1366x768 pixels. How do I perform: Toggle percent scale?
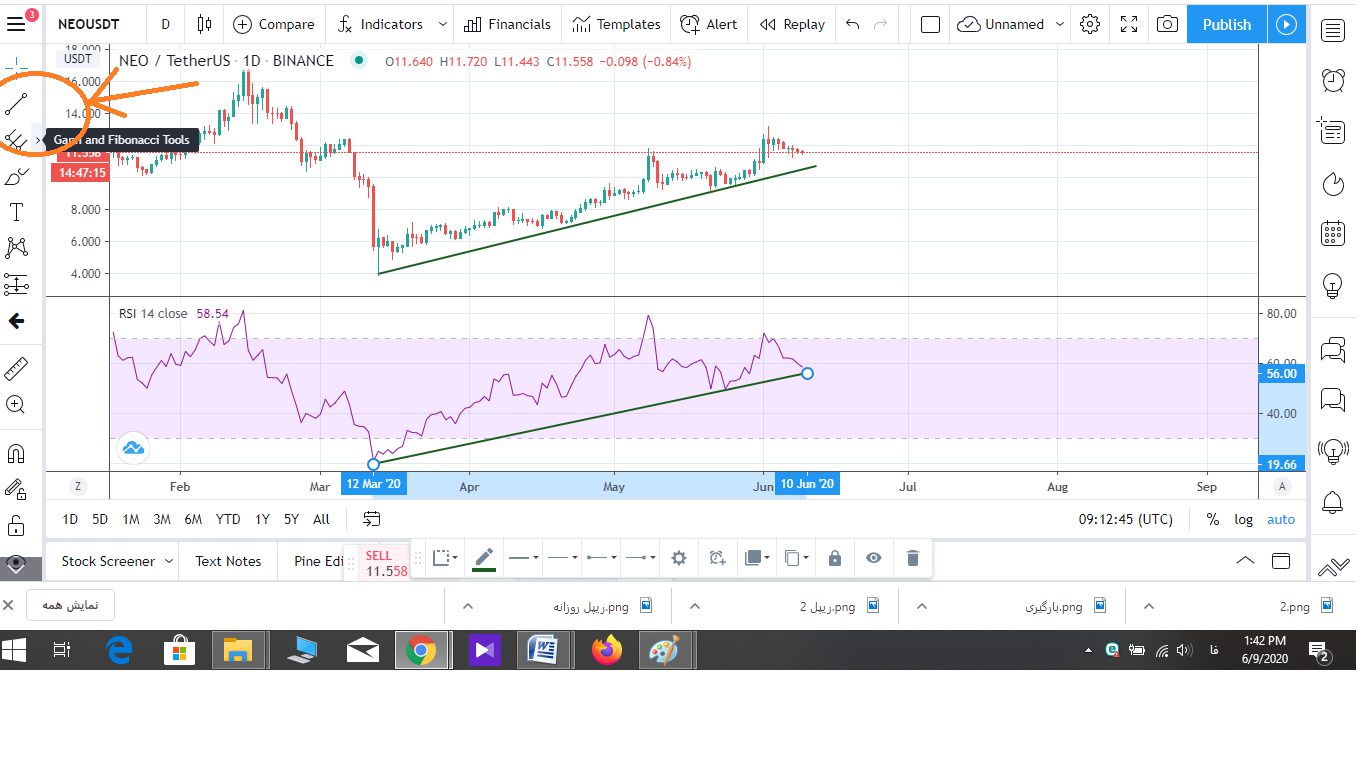(x=1213, y=519)
